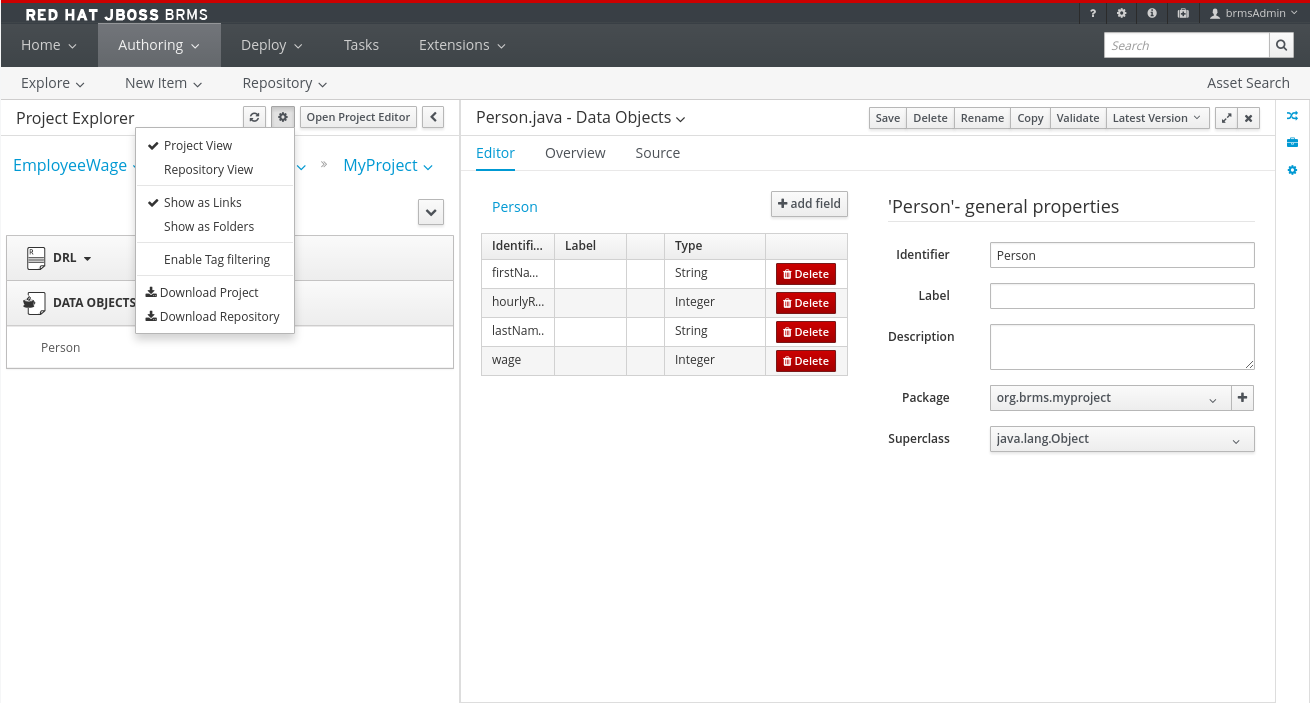Image resolution: width=1310 pixels, height=703 pixels.
Task: Open the Deploy menu
Action: click(x=271, y=45)
